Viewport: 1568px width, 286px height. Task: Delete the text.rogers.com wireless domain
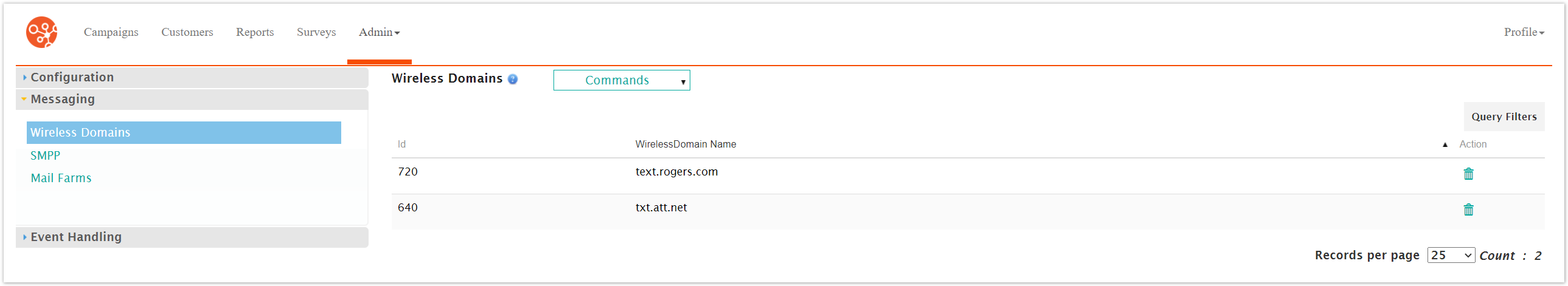1468,174
